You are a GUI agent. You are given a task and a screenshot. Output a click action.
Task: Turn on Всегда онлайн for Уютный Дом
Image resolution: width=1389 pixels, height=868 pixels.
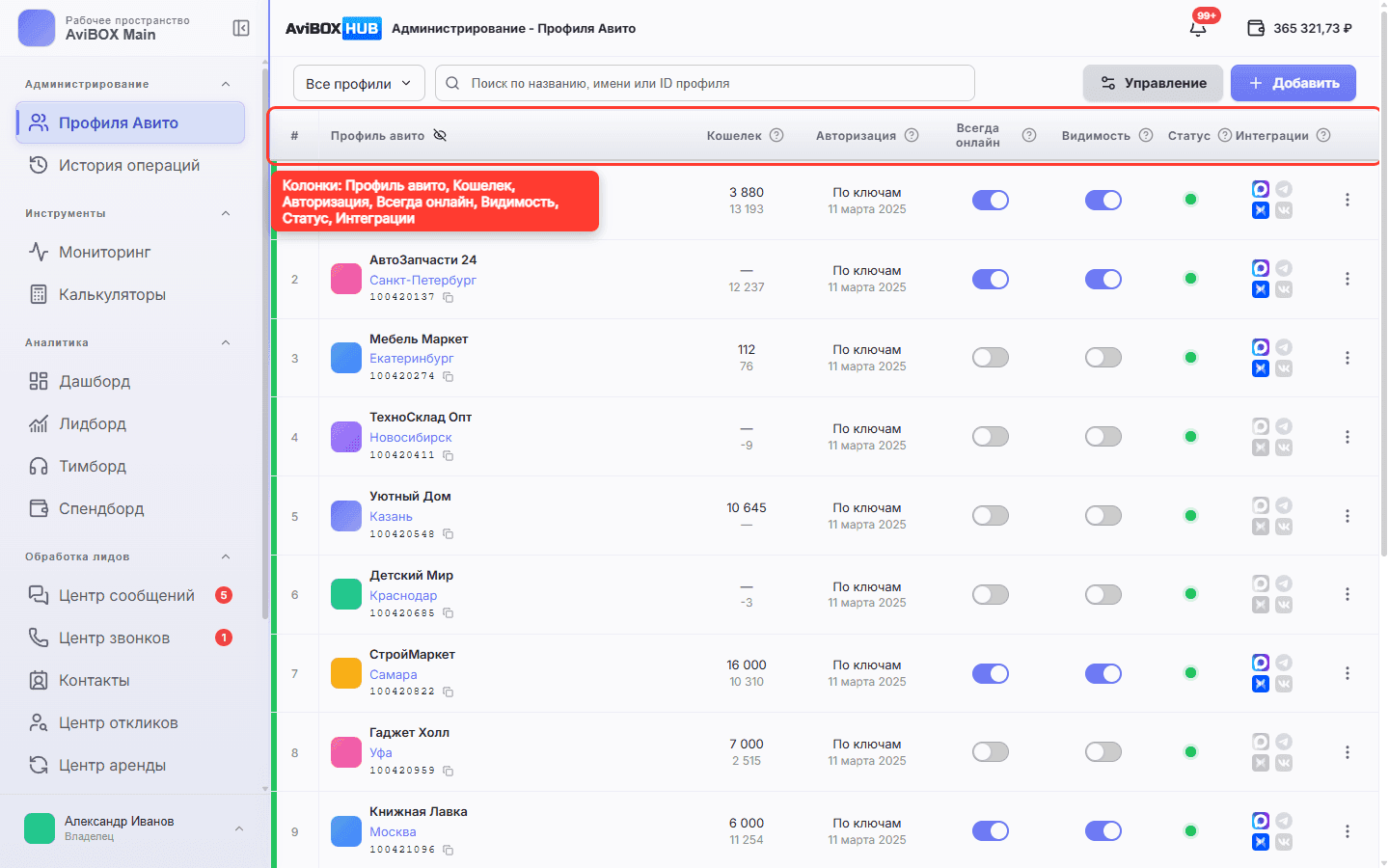(991, 516)
